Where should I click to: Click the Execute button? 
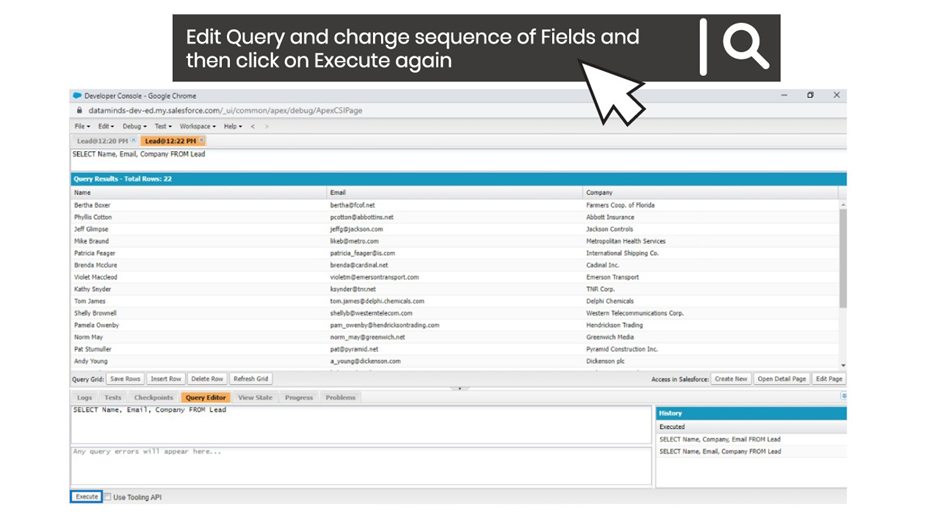86,497
